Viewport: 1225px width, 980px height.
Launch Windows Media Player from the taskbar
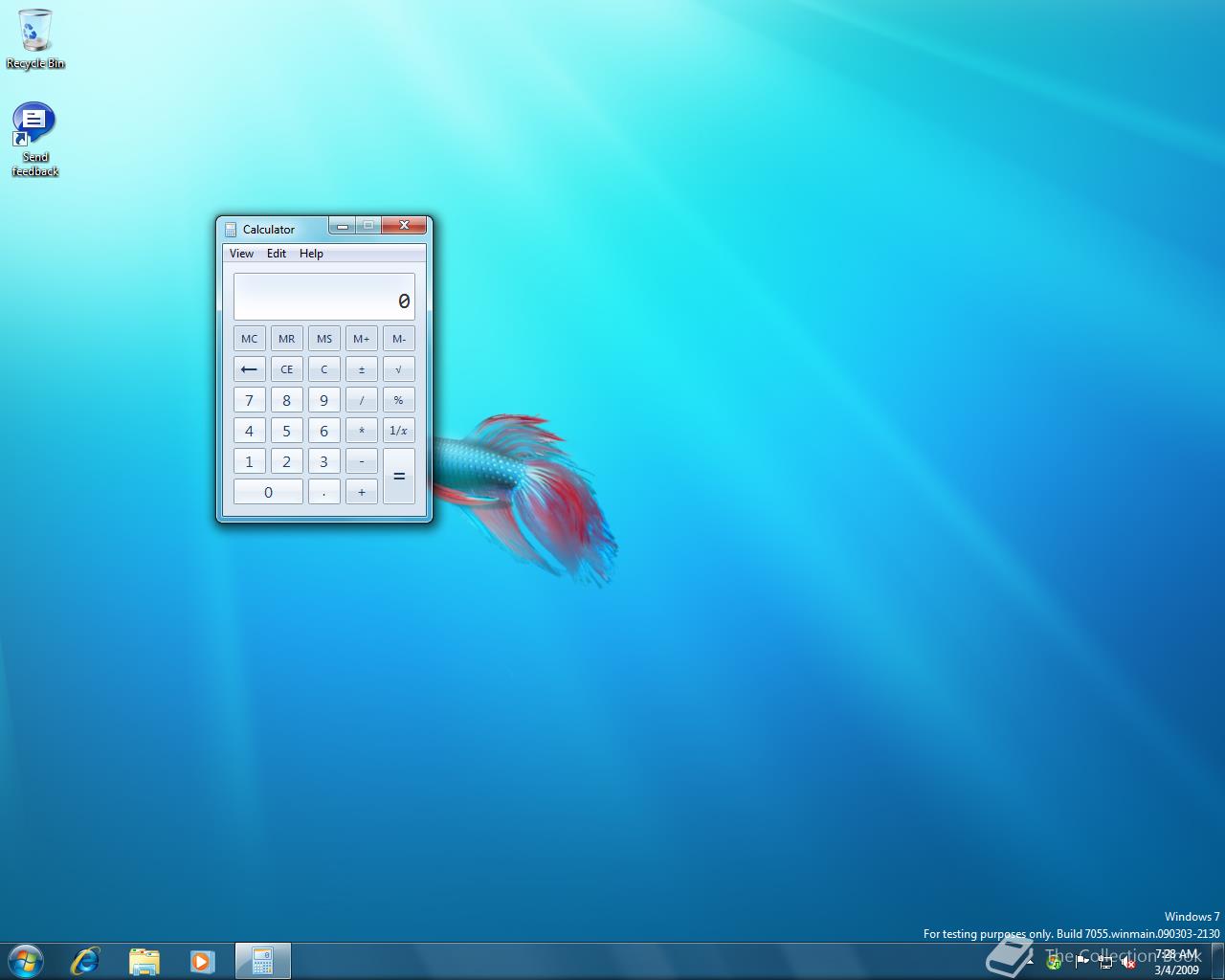click(202, 961)
